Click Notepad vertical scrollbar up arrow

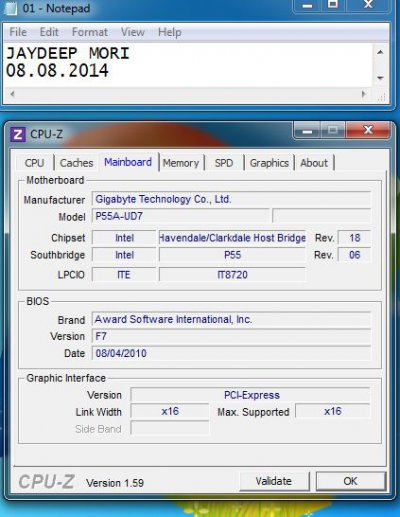coord(380,52)
